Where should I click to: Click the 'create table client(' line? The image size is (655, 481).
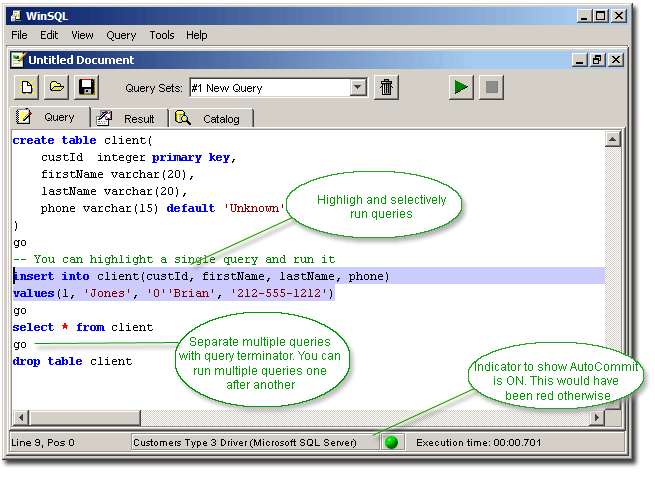(x=82, y=140)
